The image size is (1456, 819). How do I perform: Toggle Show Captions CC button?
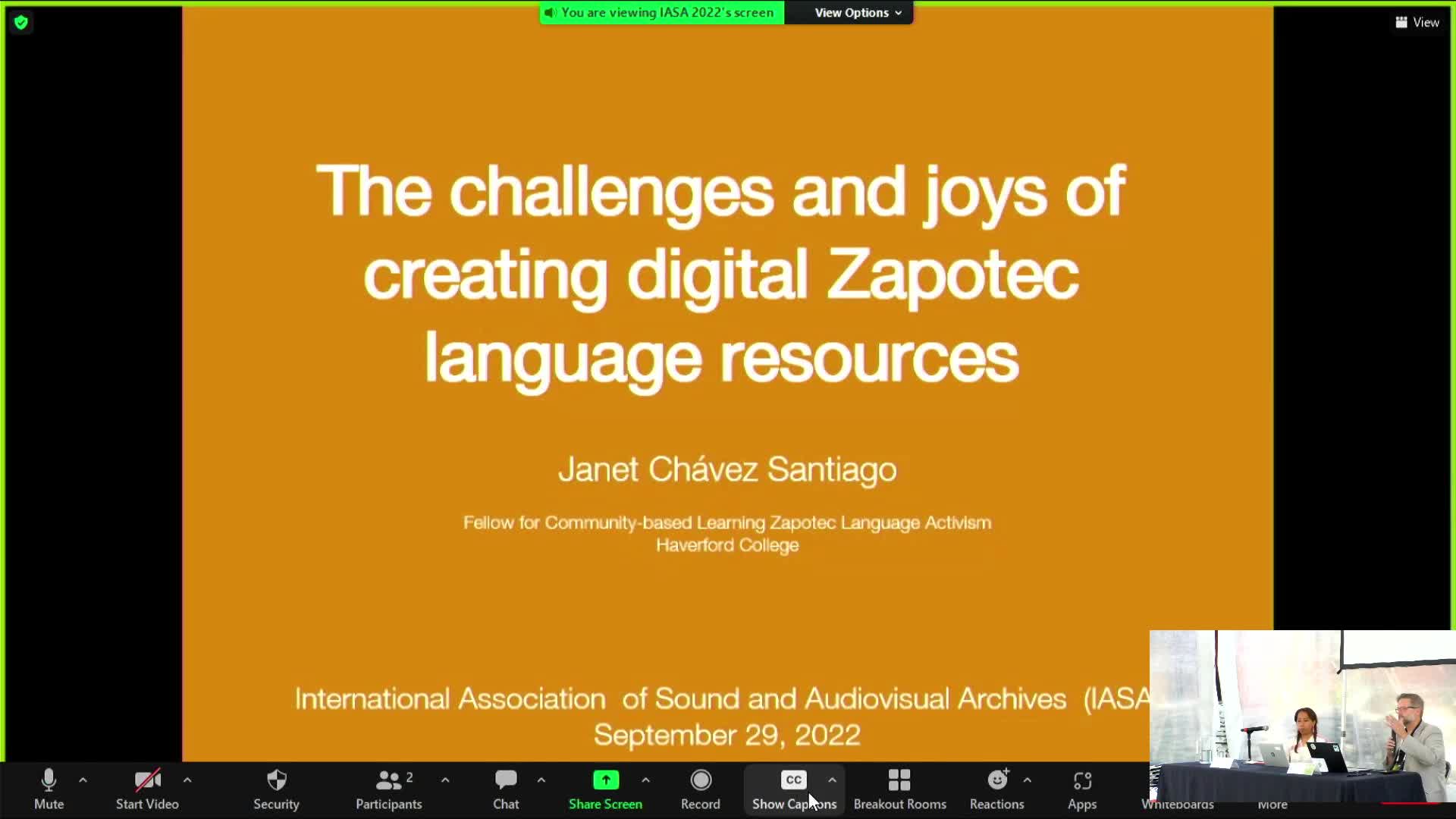(x=794, y=789)
